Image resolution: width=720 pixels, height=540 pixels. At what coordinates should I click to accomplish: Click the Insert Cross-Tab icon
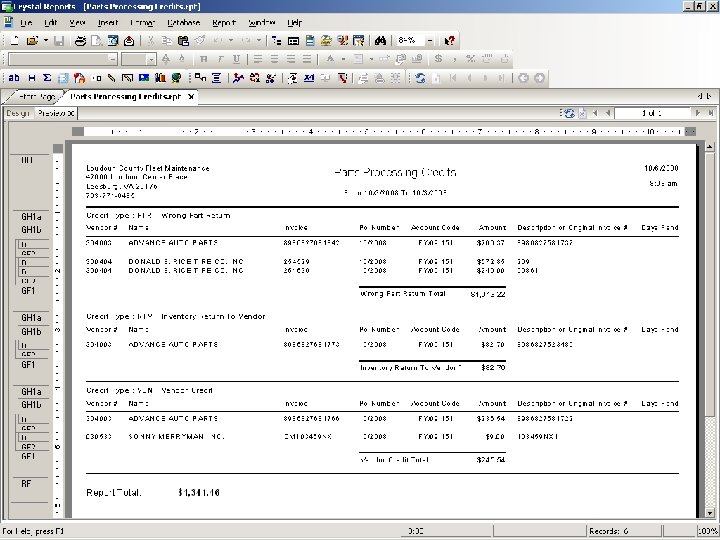[x=63, y=78]
